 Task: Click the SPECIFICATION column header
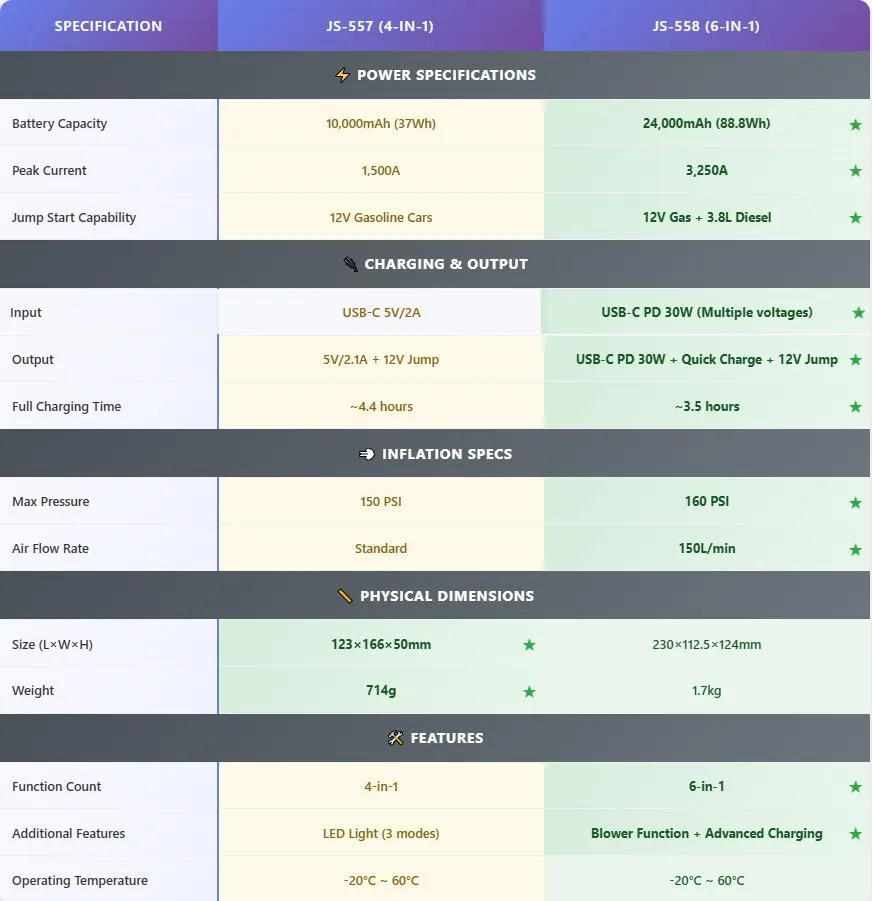108,26
